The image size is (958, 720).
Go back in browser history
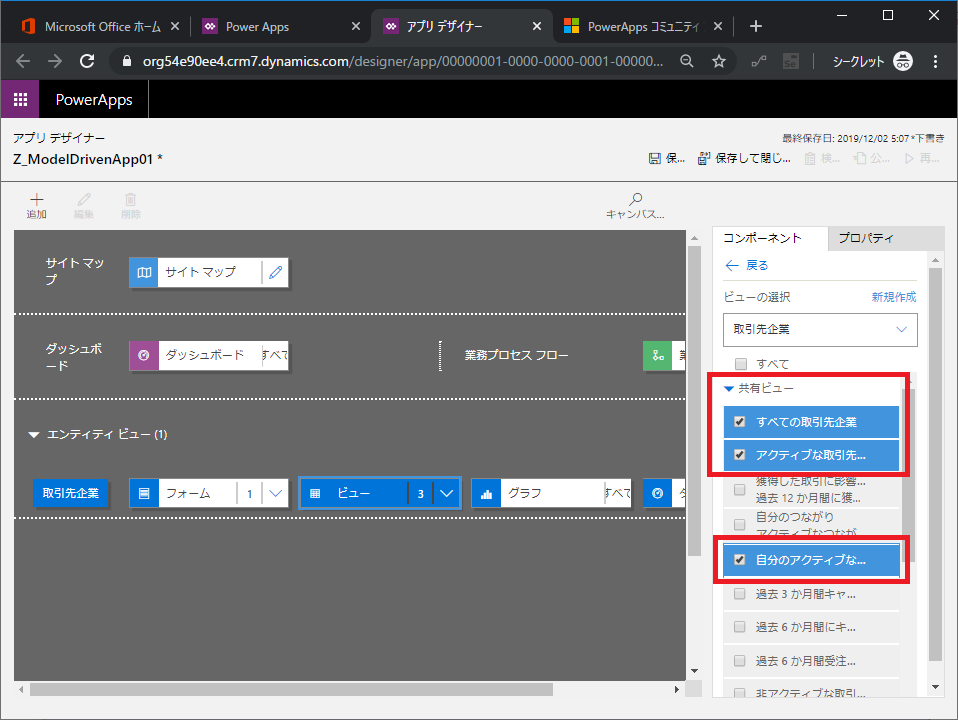pos(23,61)
